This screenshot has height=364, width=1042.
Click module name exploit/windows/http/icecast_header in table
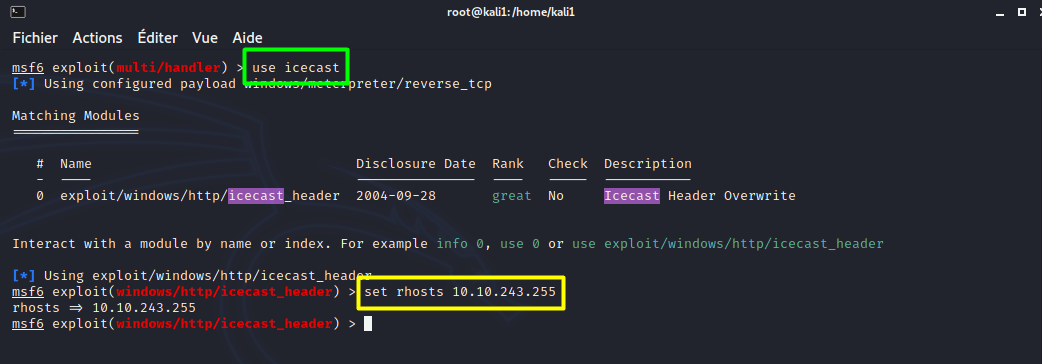click(x=200, y=196)
